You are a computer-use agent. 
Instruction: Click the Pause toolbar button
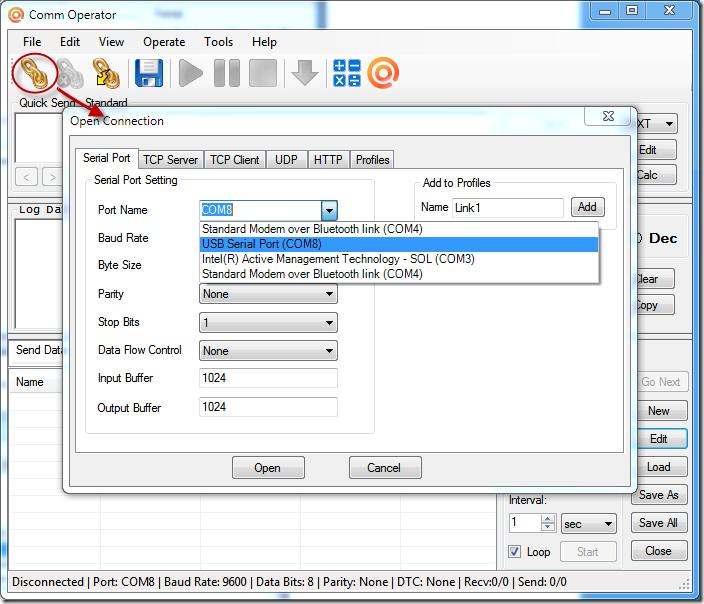[x=227, y=73]
